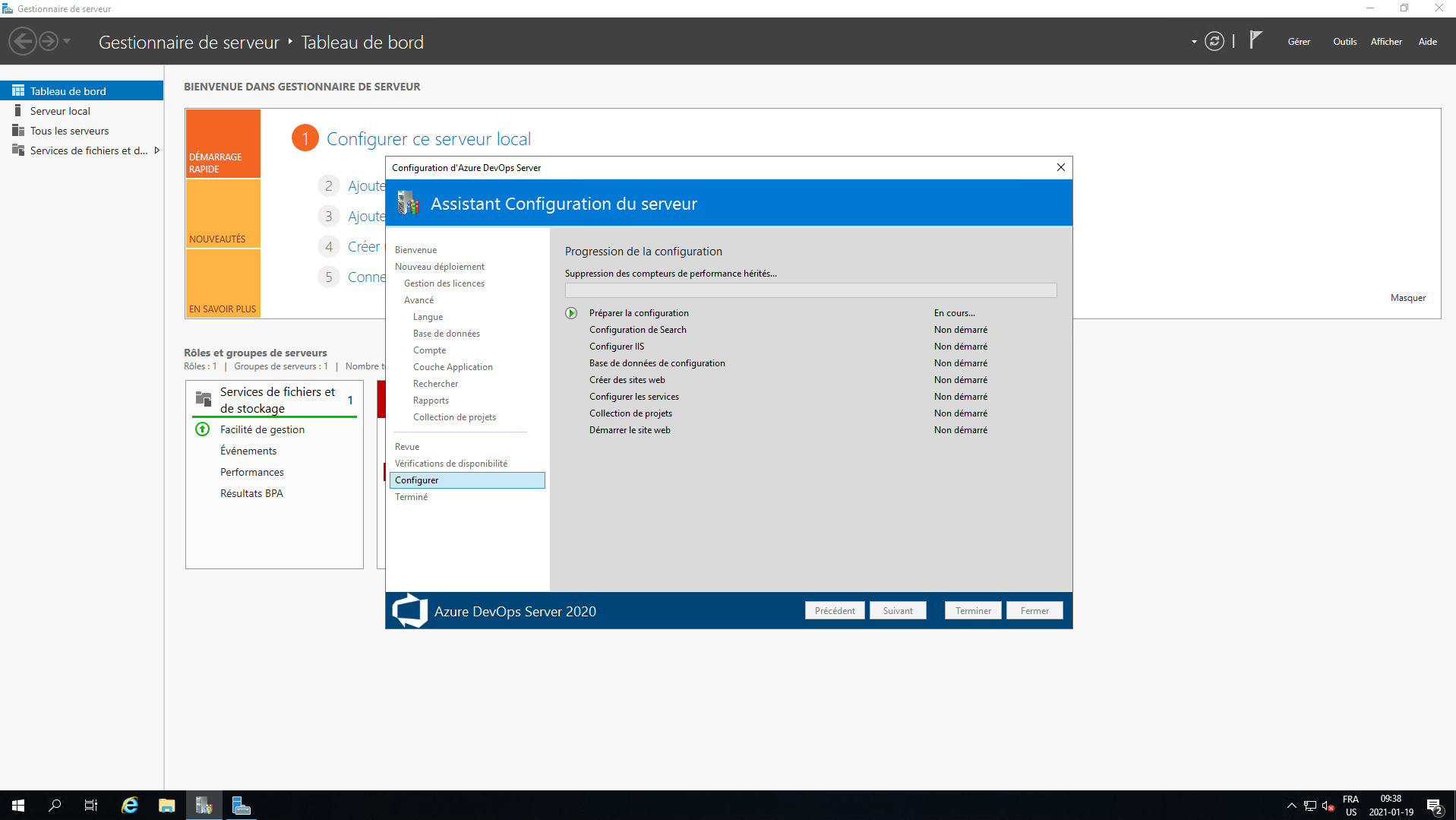The height and width of the screenshot is (820, 1456).
Task: Click the refresh icon in header
Action: click(1214, 42)
